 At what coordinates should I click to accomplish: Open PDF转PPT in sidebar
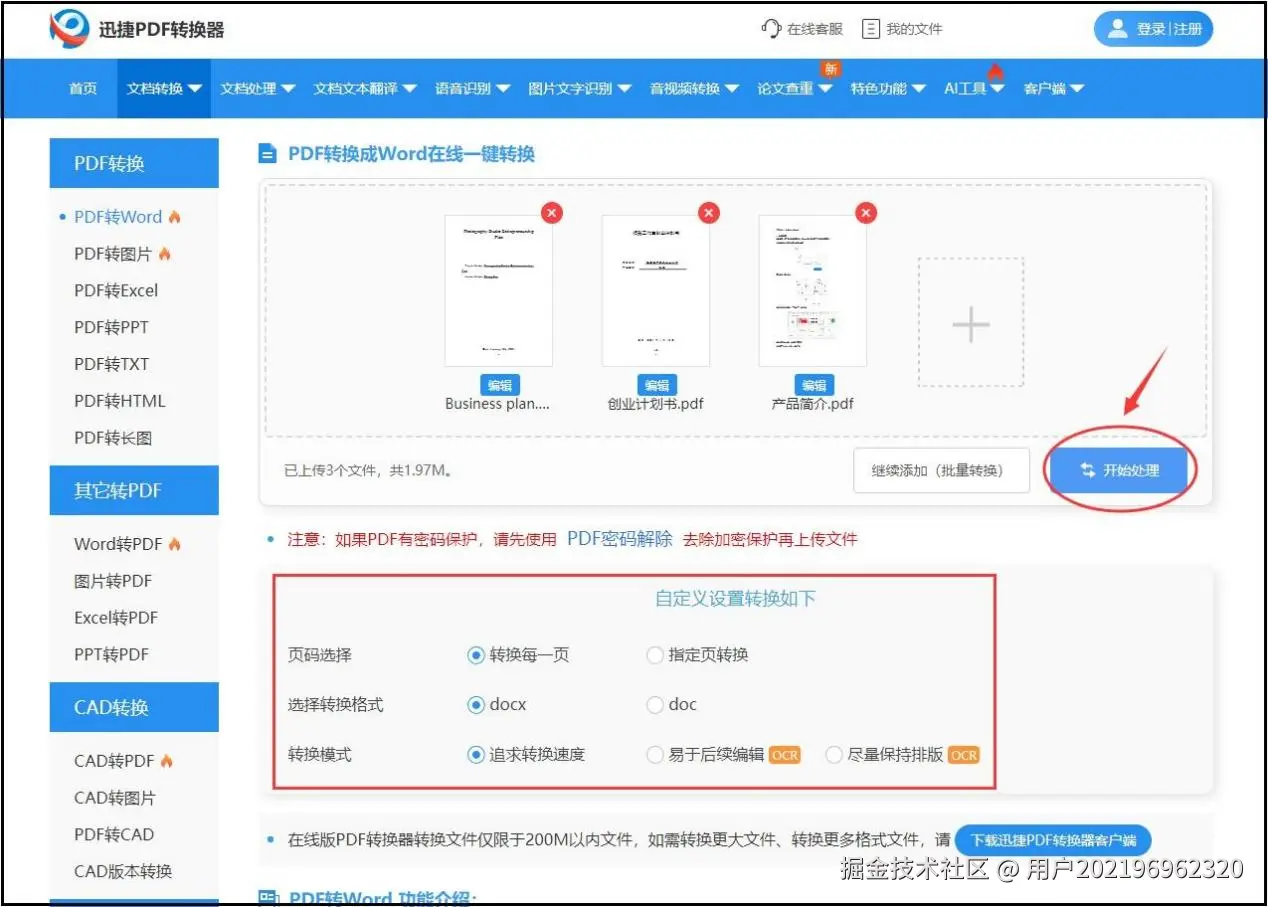111,327
